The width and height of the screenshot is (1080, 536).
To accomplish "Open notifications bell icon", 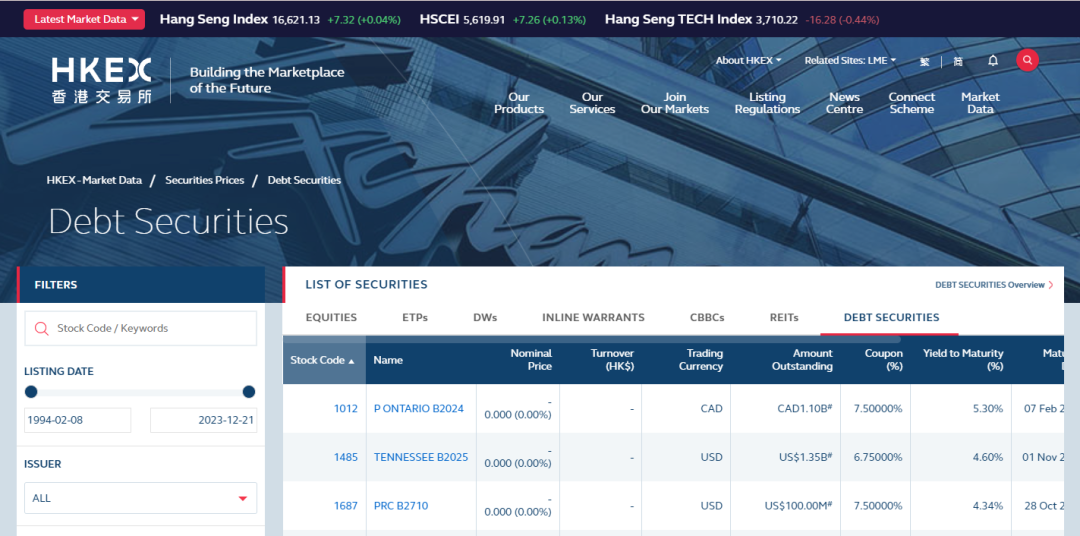I will click(993, 61).
